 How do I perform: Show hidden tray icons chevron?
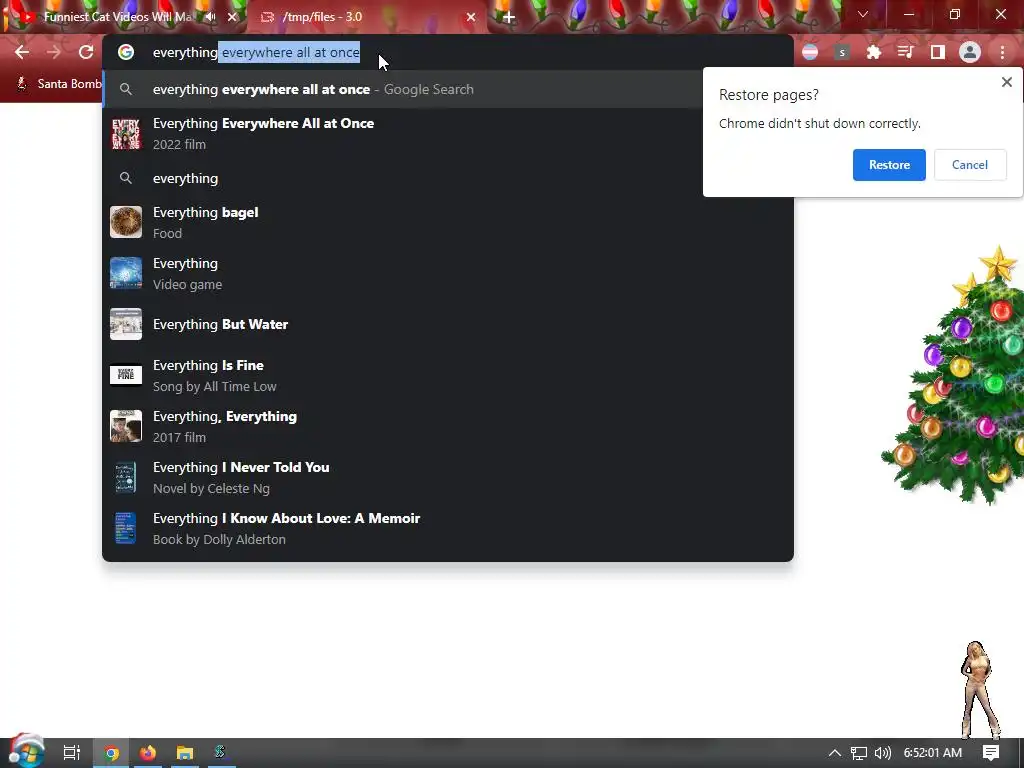(x=835, y=753)
